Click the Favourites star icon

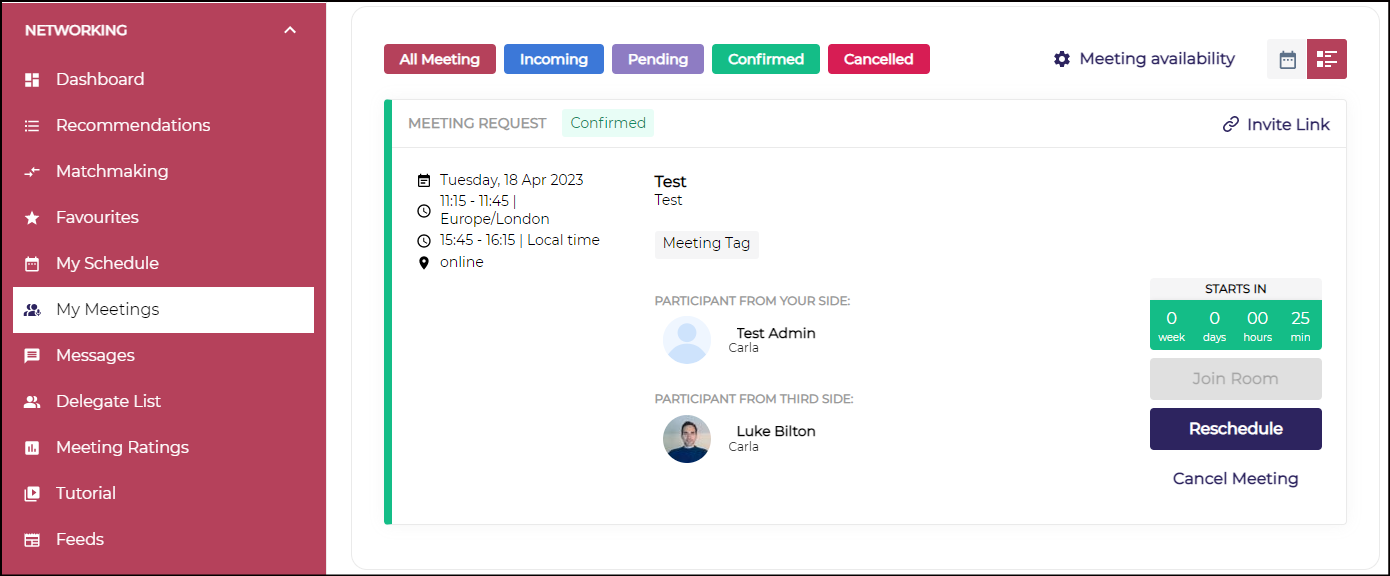(32, 218)
